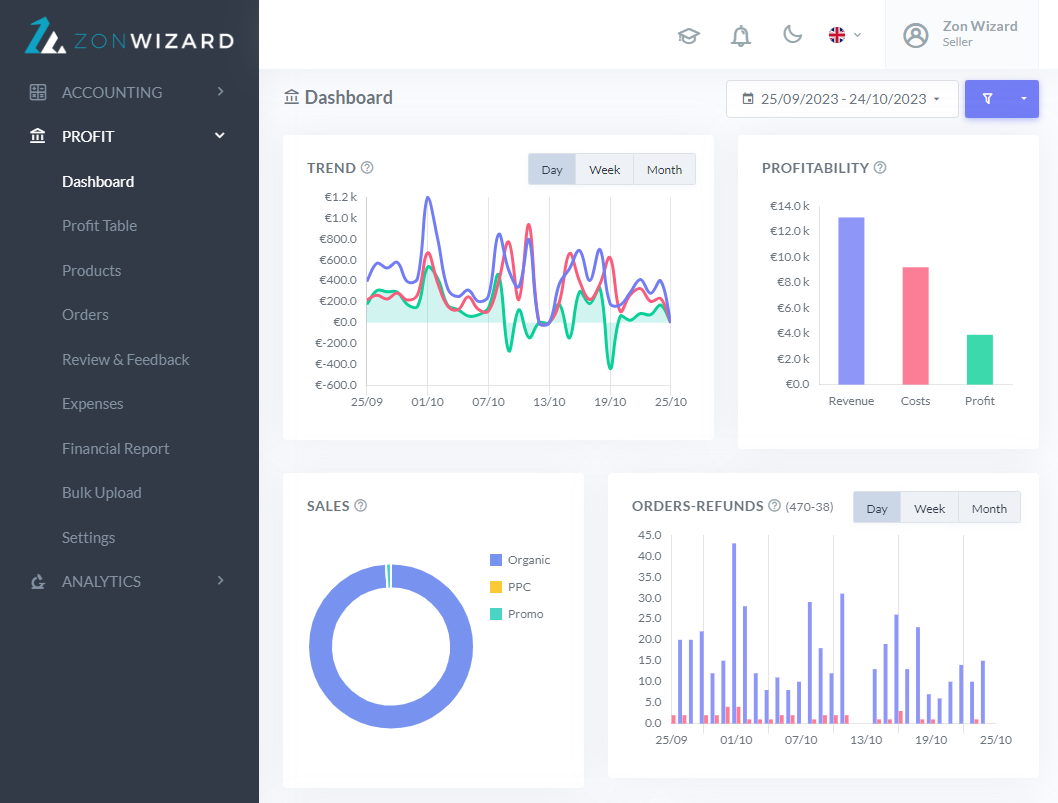Viewport: 1058px width, 803px height.
Task: Toggle dark mode with the moon icon
Action: click(x=792, y=35)
